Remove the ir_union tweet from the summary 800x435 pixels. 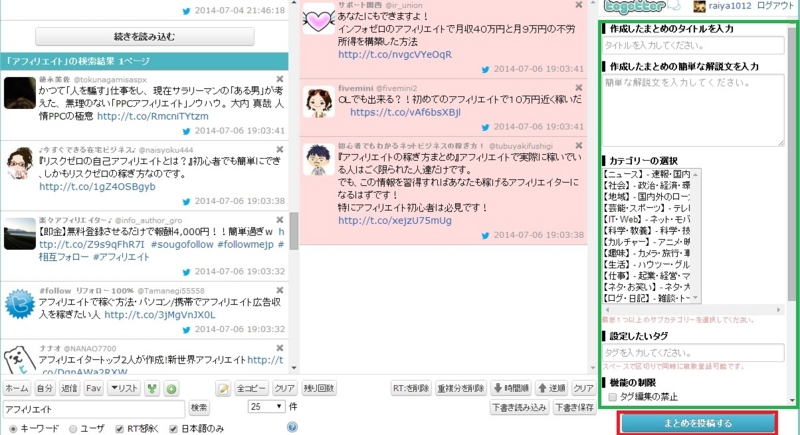coord(579,5)
